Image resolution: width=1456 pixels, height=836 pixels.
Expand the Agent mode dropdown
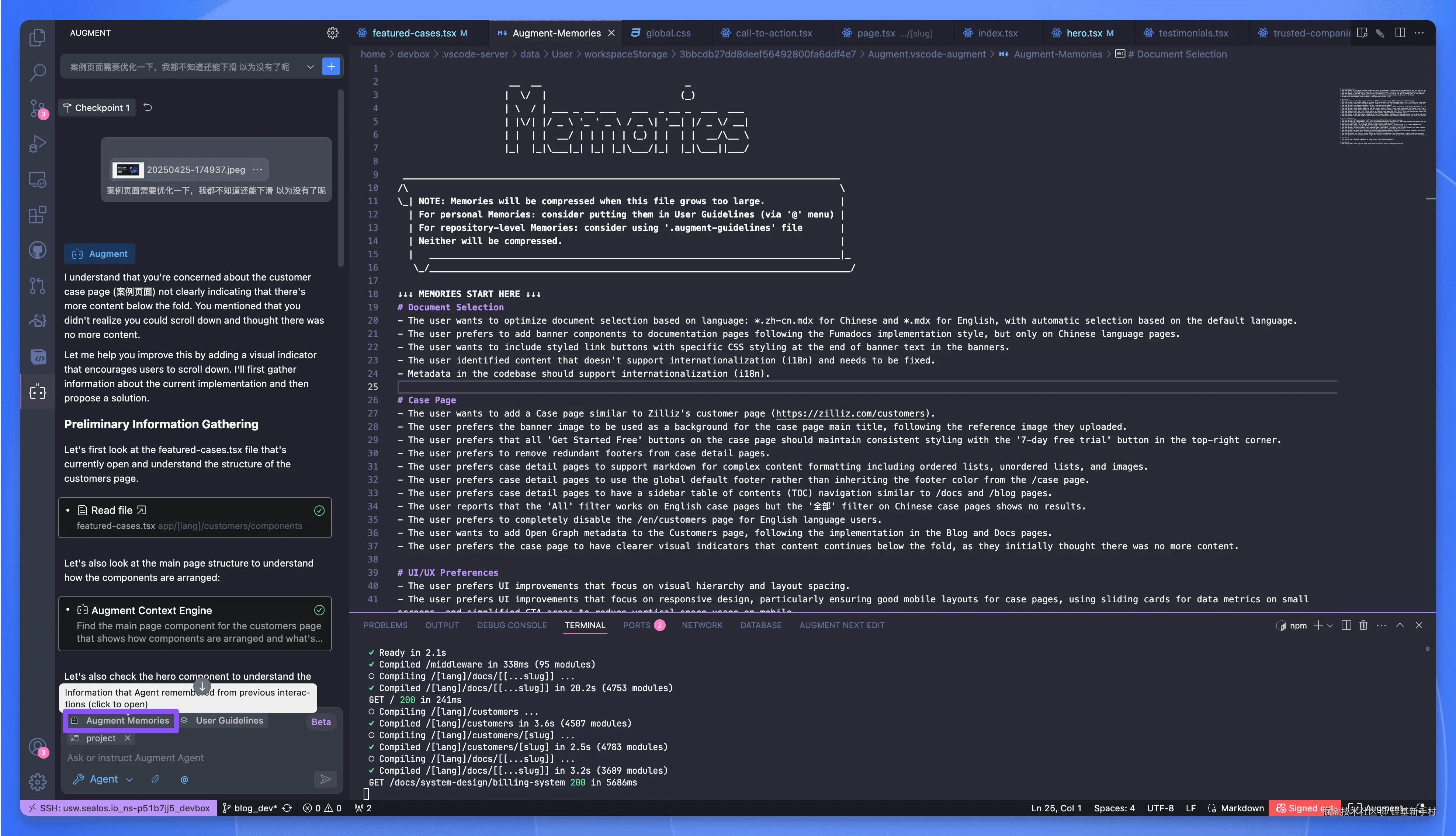[x=129, y=779]
